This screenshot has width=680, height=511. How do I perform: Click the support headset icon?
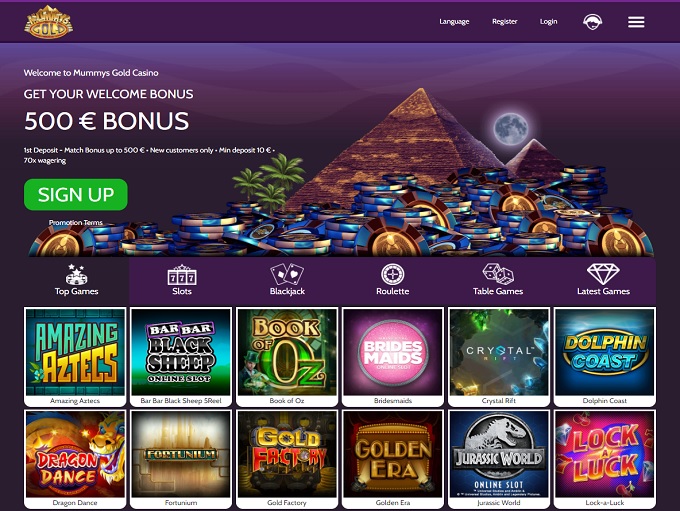pyautogui.click(x=592, y=22)
